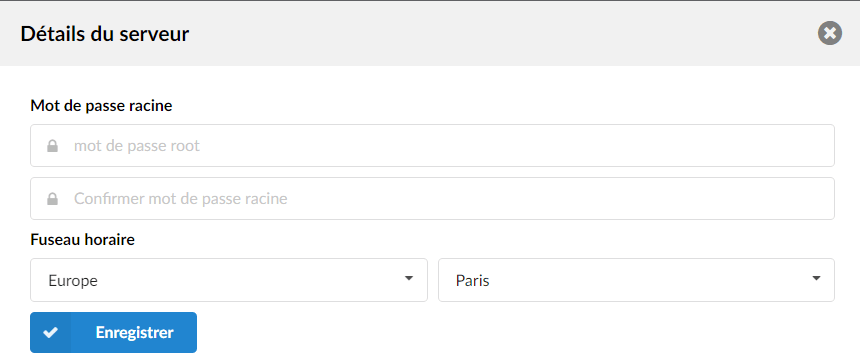Click the 'Détails du serveur' title text
The image size is (860, 362).
click(x=105, y=34)
